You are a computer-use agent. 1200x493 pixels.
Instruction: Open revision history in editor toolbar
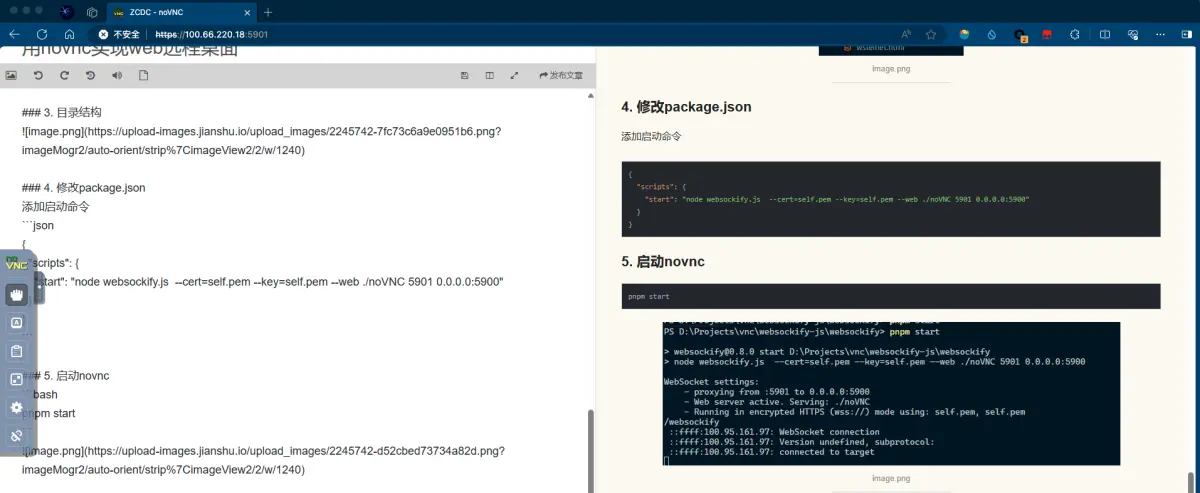pyautogui.click(x=90, y=75)
